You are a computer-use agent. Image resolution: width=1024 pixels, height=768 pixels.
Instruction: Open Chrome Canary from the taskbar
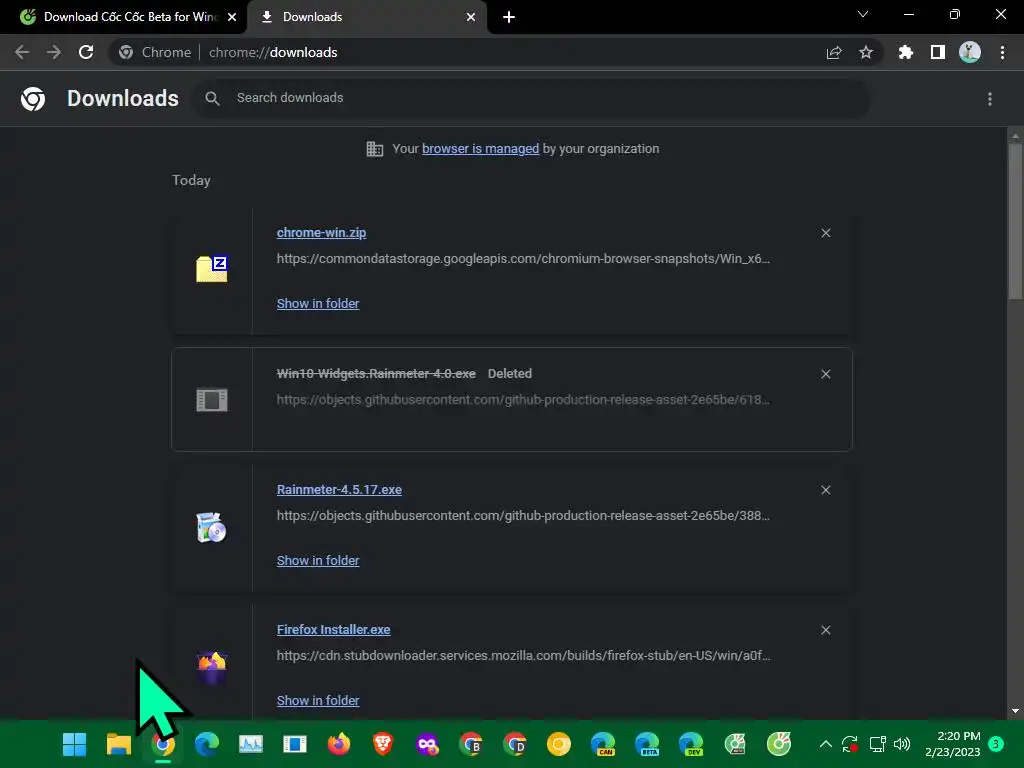[x=558, y=744]
